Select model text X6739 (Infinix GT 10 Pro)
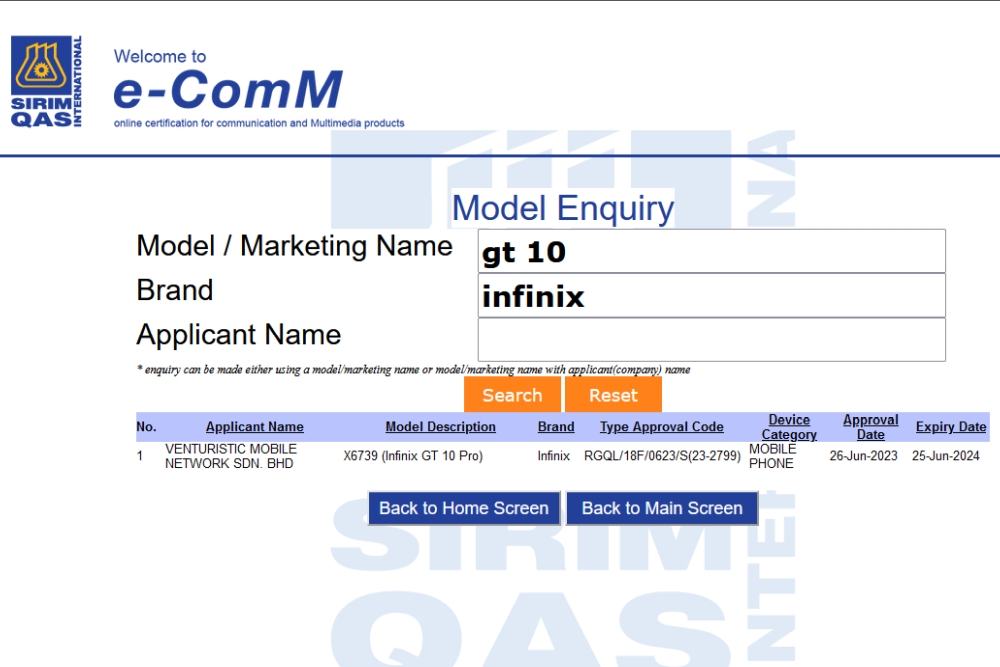 click(x=413, y=456)
